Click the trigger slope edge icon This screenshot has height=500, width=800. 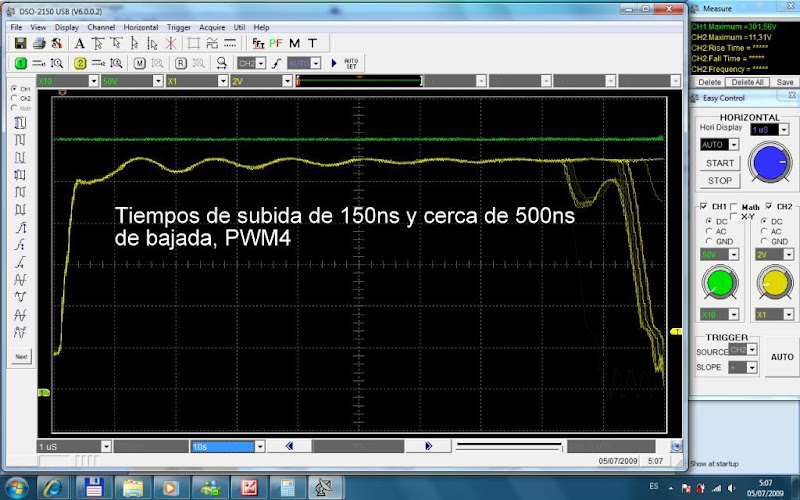(277, 63)
